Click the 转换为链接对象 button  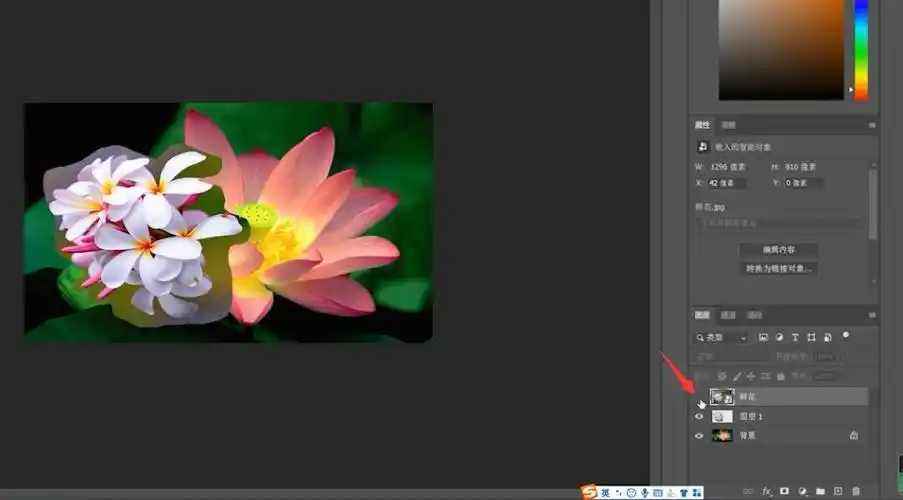[x=778, y=269]
